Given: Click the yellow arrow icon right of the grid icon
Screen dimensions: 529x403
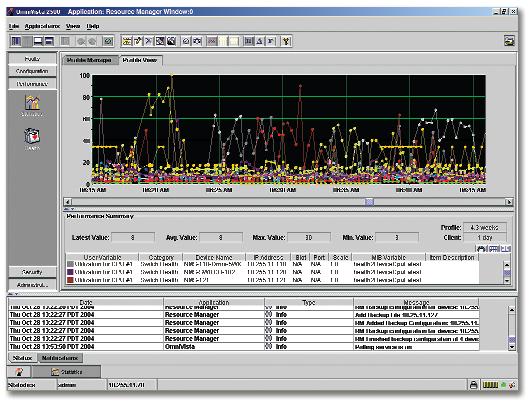Looking at the screenshot, I should [138, 41].
